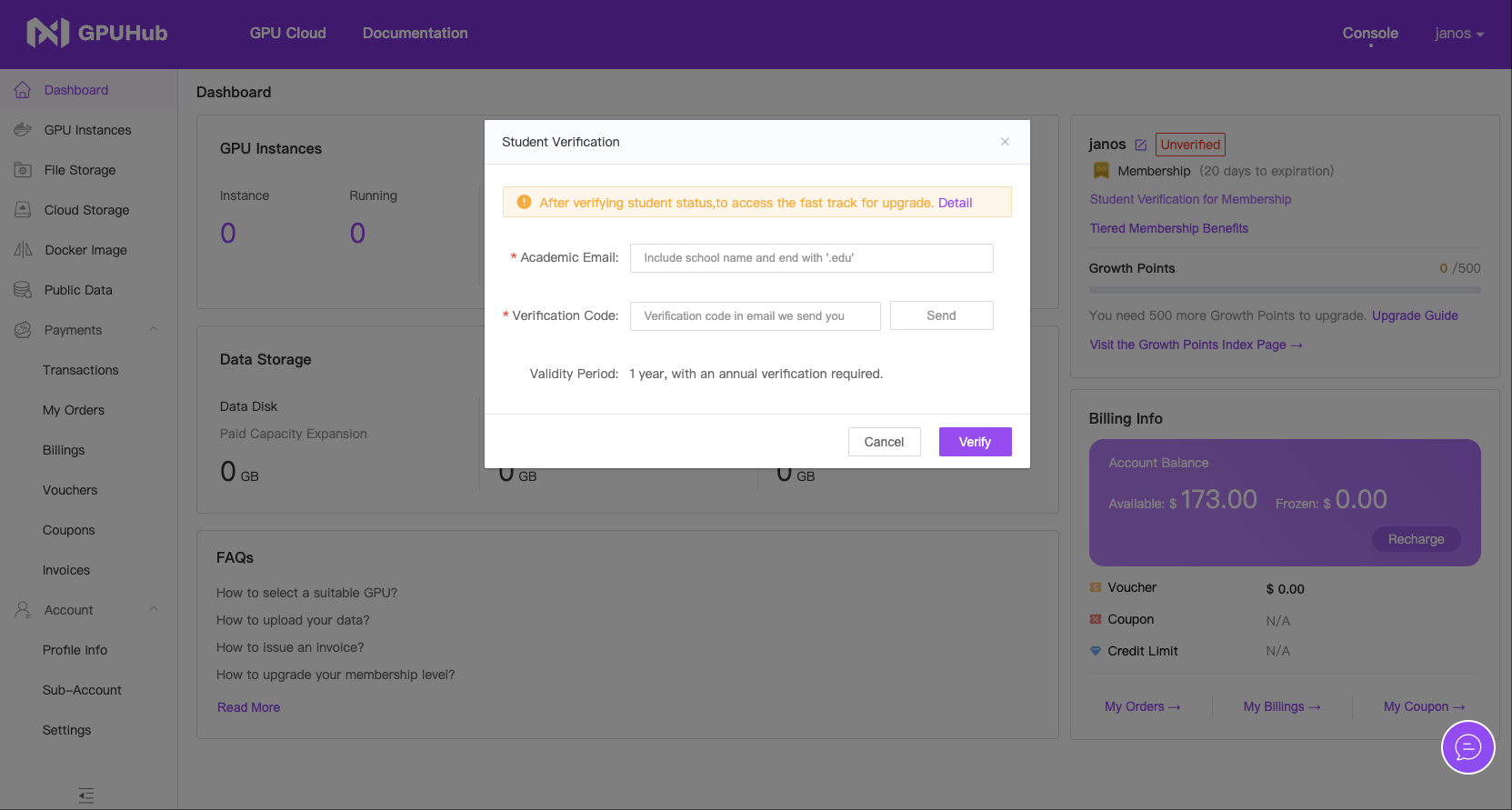The height and width of the screenshot is (810, 1512).
Task: Click the Growth Points progress bar
Action: [1285, 290]
